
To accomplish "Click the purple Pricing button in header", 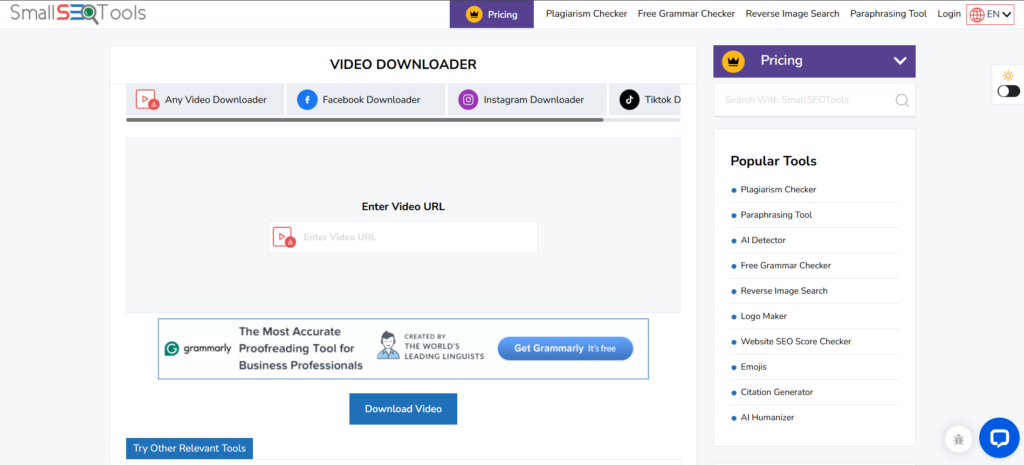I will point(492,14).
